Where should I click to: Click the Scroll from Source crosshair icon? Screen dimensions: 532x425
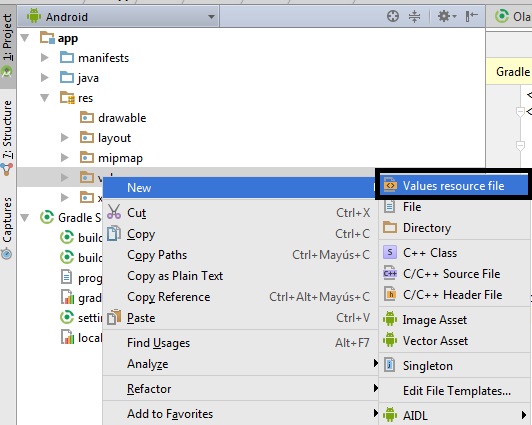click(x=393, y=16)
